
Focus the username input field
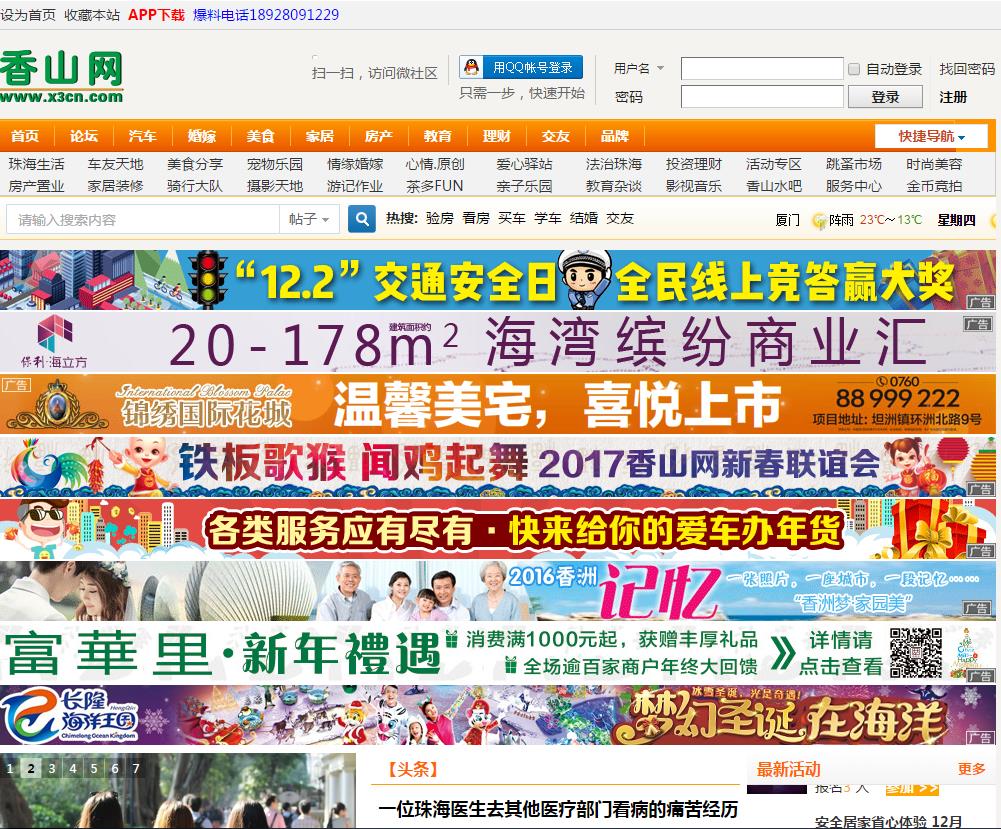[762, 69]
